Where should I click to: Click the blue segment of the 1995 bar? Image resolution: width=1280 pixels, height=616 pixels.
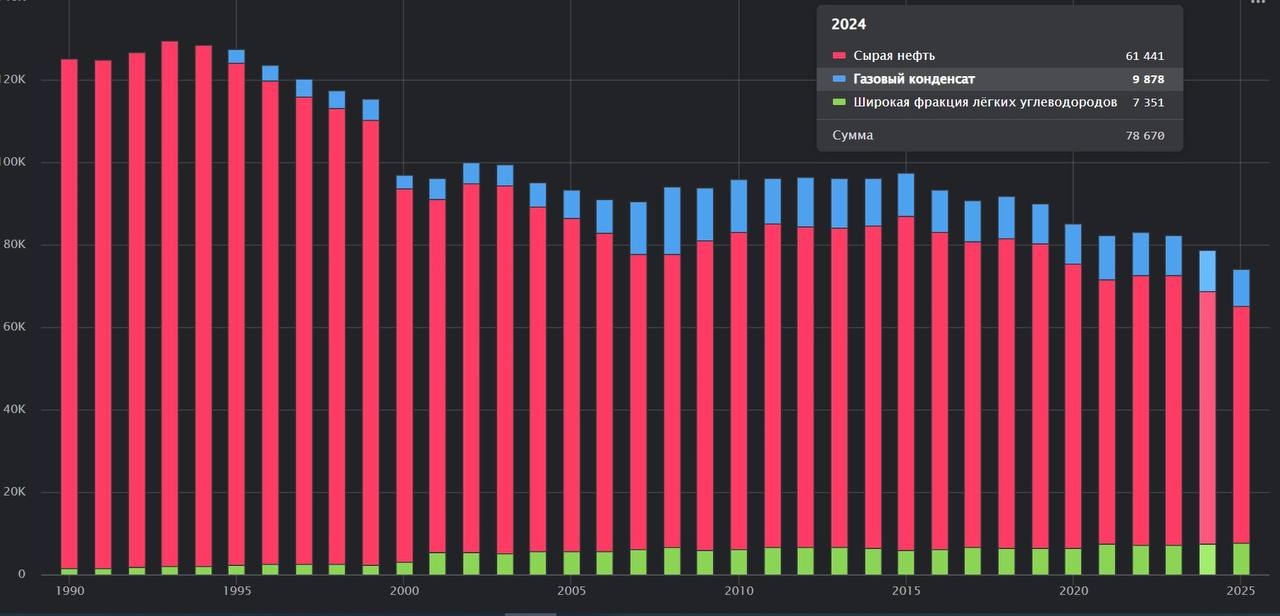(x=236, y=56)
